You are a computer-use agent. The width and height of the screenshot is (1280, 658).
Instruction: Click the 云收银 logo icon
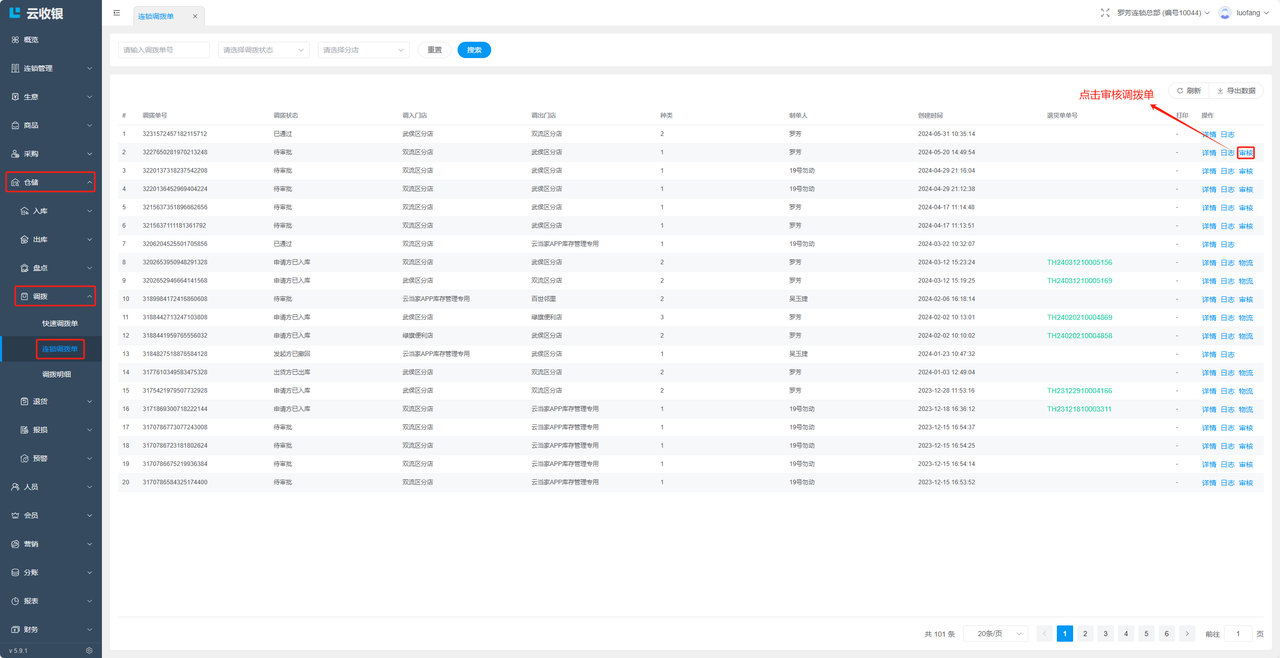[15, 13]
